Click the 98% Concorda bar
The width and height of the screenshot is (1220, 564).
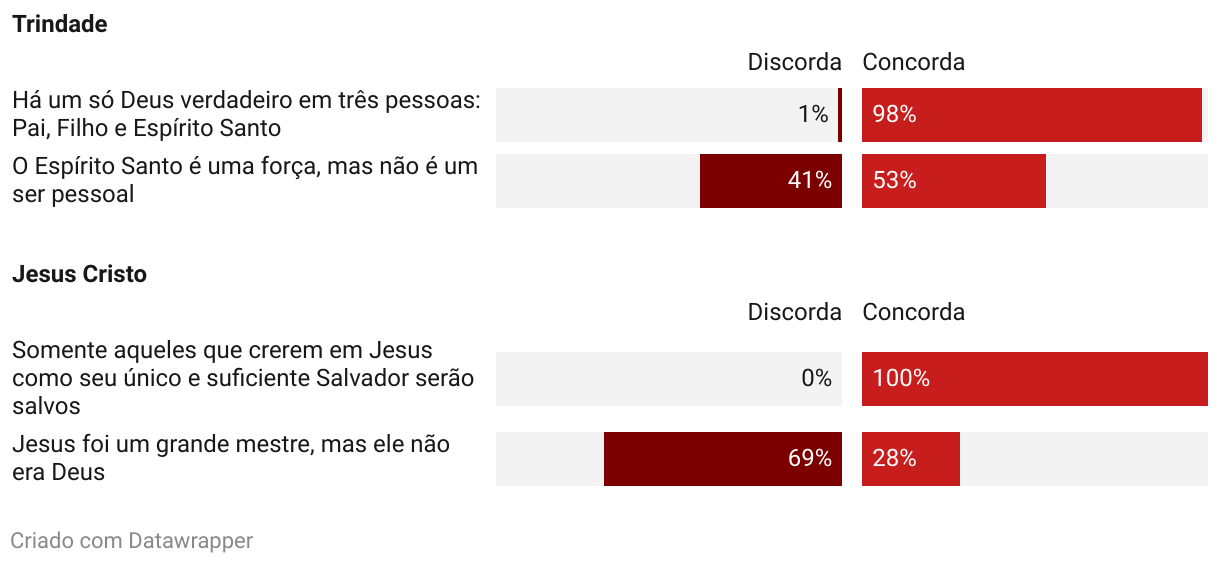pos(1032,115)
